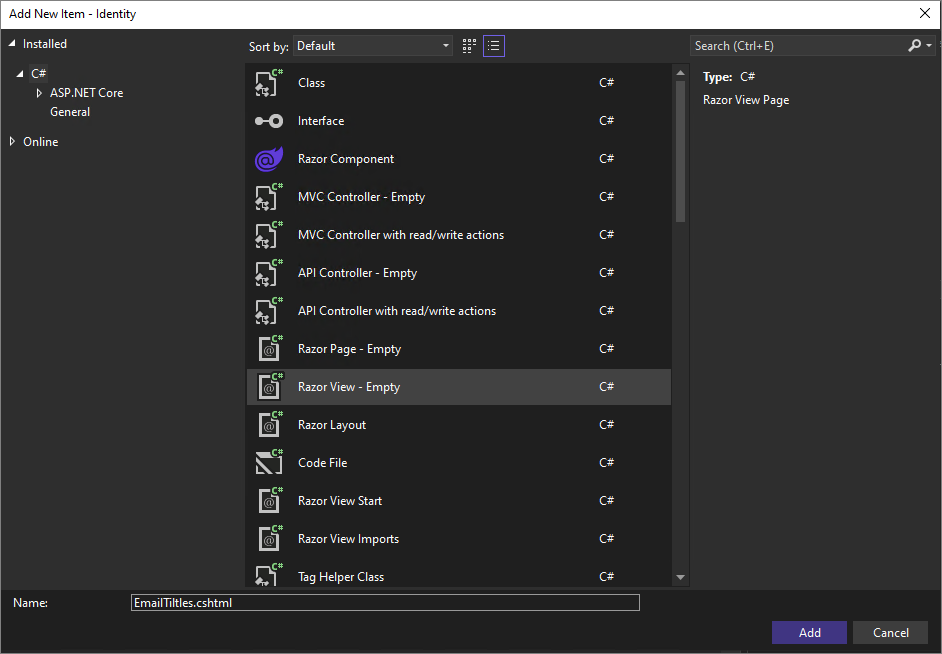Screen dimensions: 942x654
Task: Click the Razor View Start icon
Action: (x=269, y=501)
